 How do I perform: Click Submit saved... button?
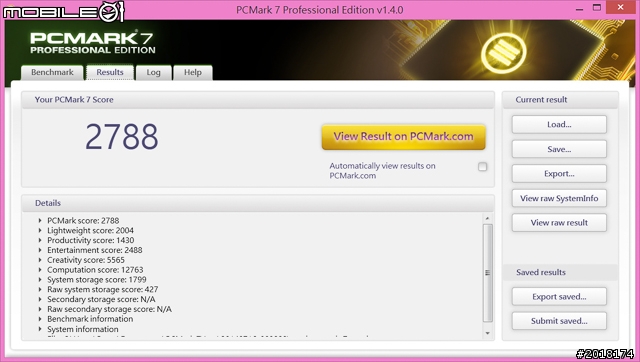559,321
